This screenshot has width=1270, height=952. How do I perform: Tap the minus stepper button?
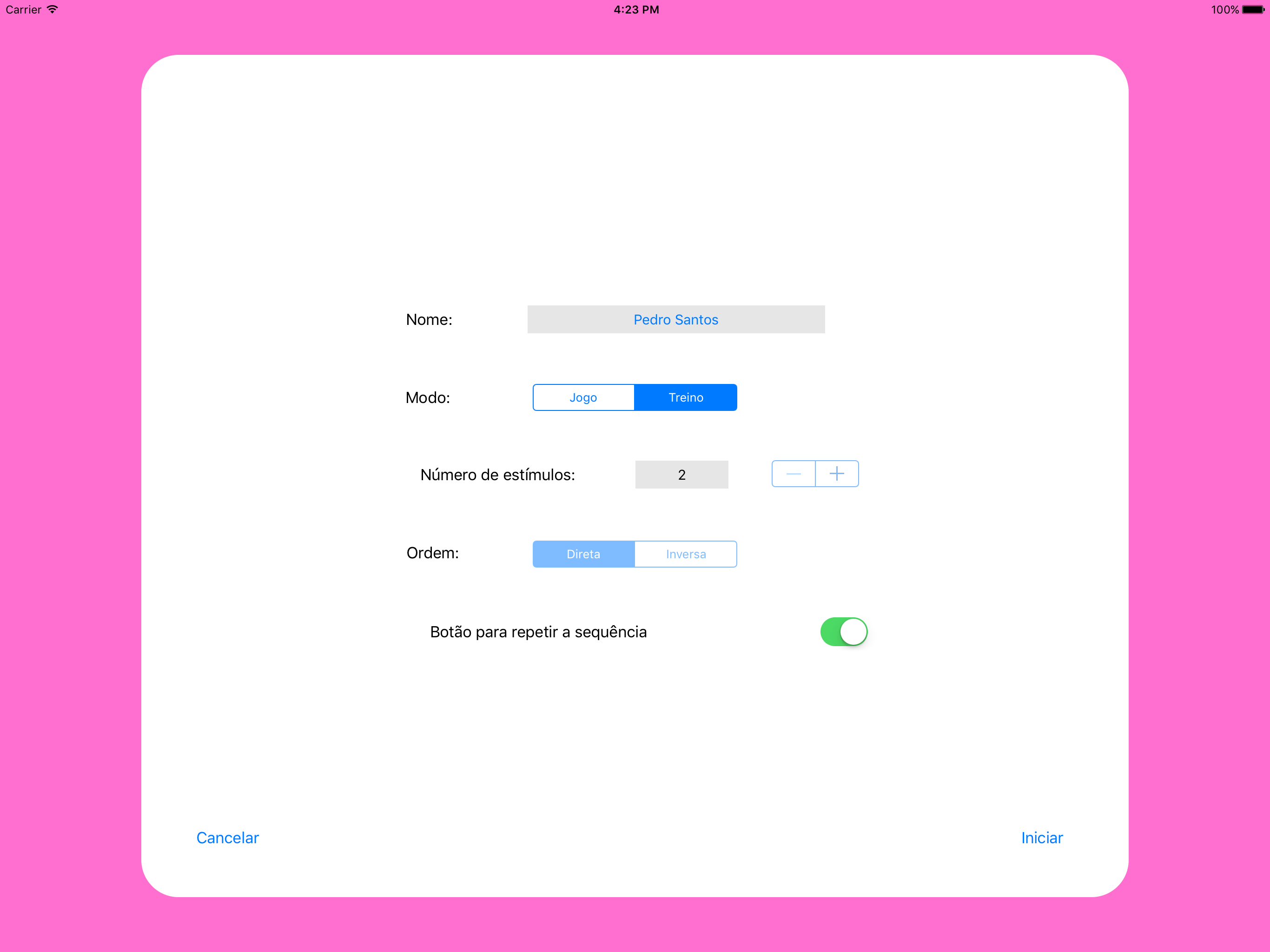794,474
